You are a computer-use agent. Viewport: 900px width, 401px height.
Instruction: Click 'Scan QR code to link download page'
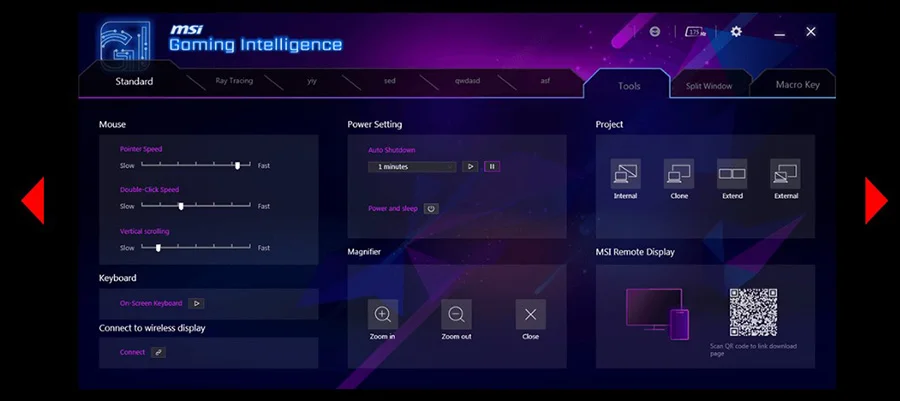753,350
